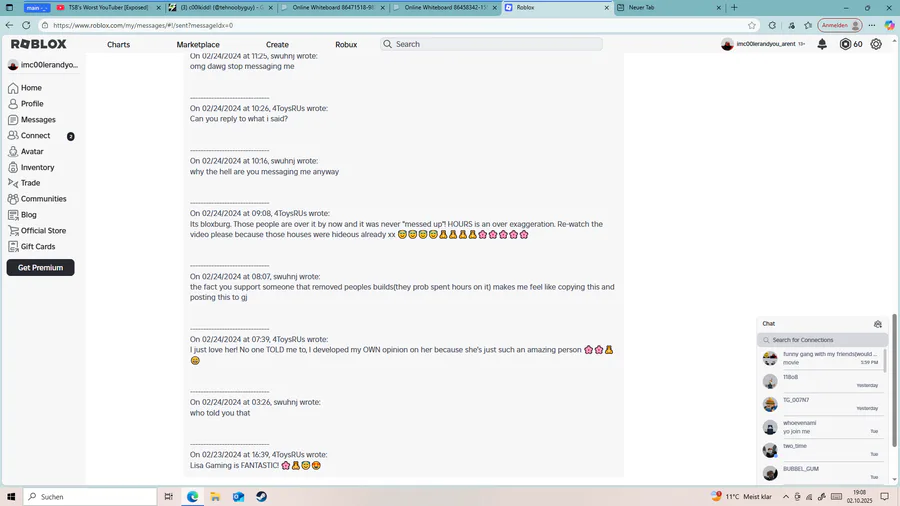Reload the page

point(26,25)
